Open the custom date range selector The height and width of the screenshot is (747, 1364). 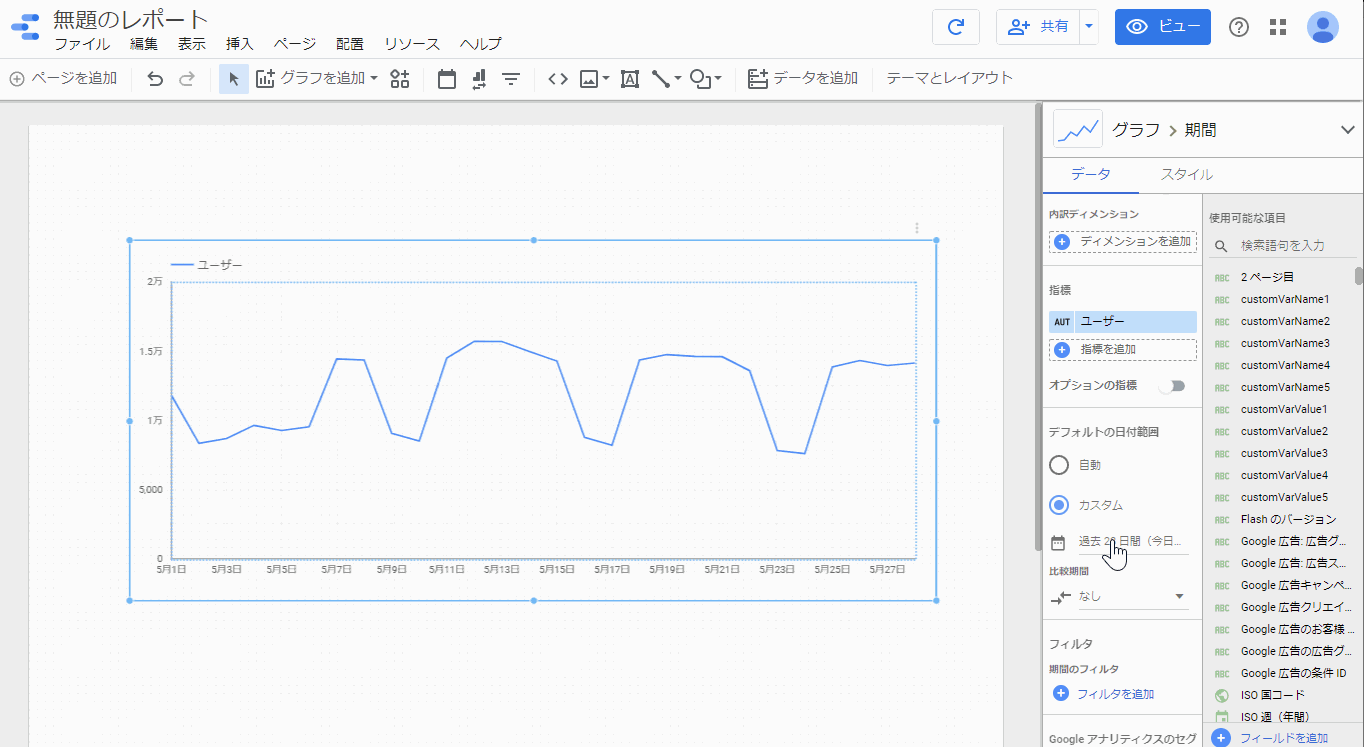coord(1132,541)
